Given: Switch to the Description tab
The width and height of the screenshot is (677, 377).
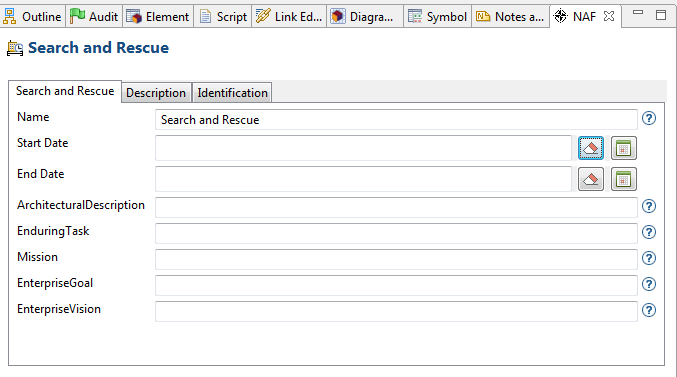Looking at the screenshot, I should point(156,93).
